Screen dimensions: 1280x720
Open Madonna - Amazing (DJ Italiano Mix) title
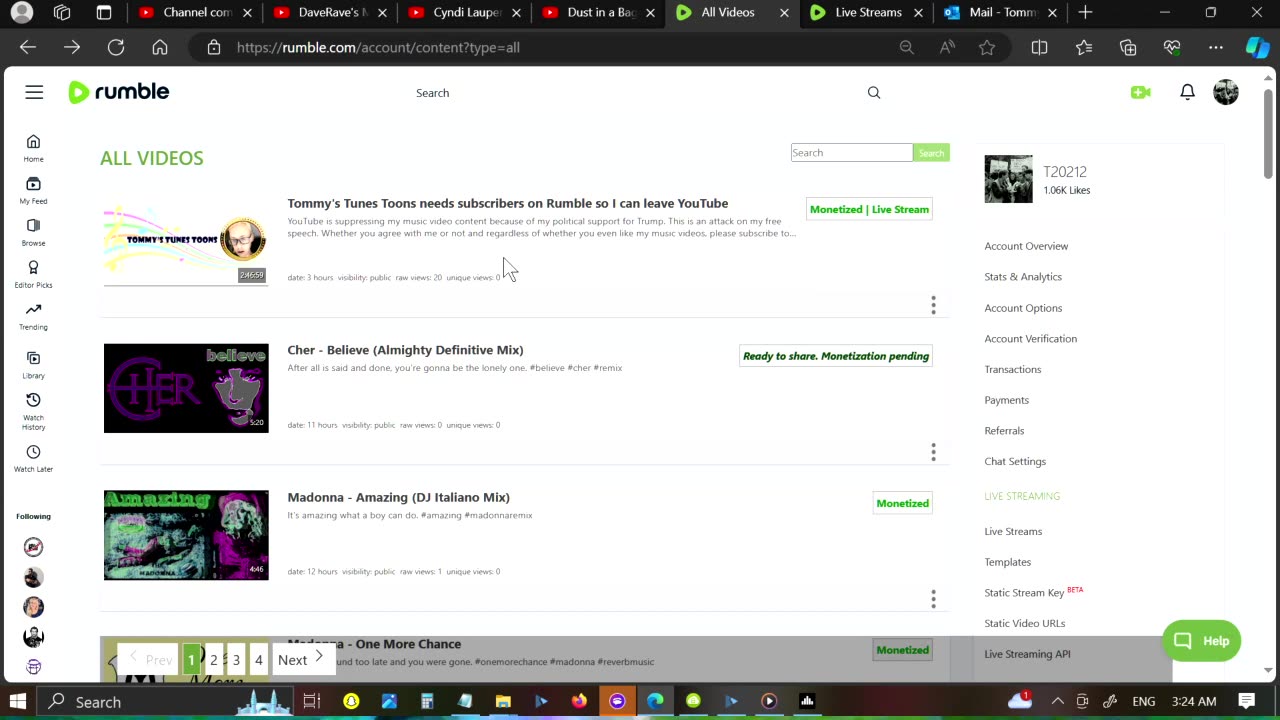pyautogui.click(x=398, y=497)
